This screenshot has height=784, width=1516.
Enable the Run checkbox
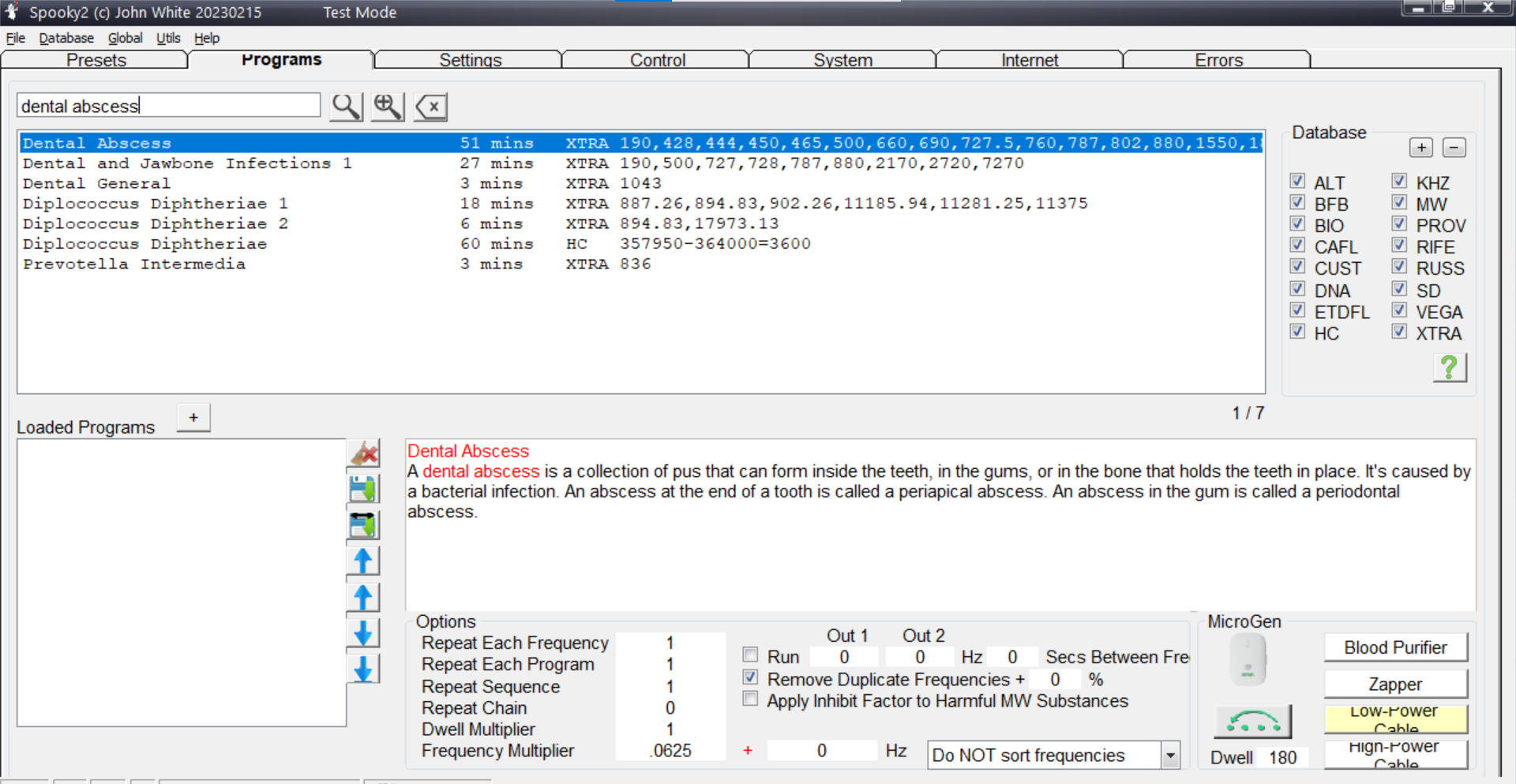[x=750, y=655]
